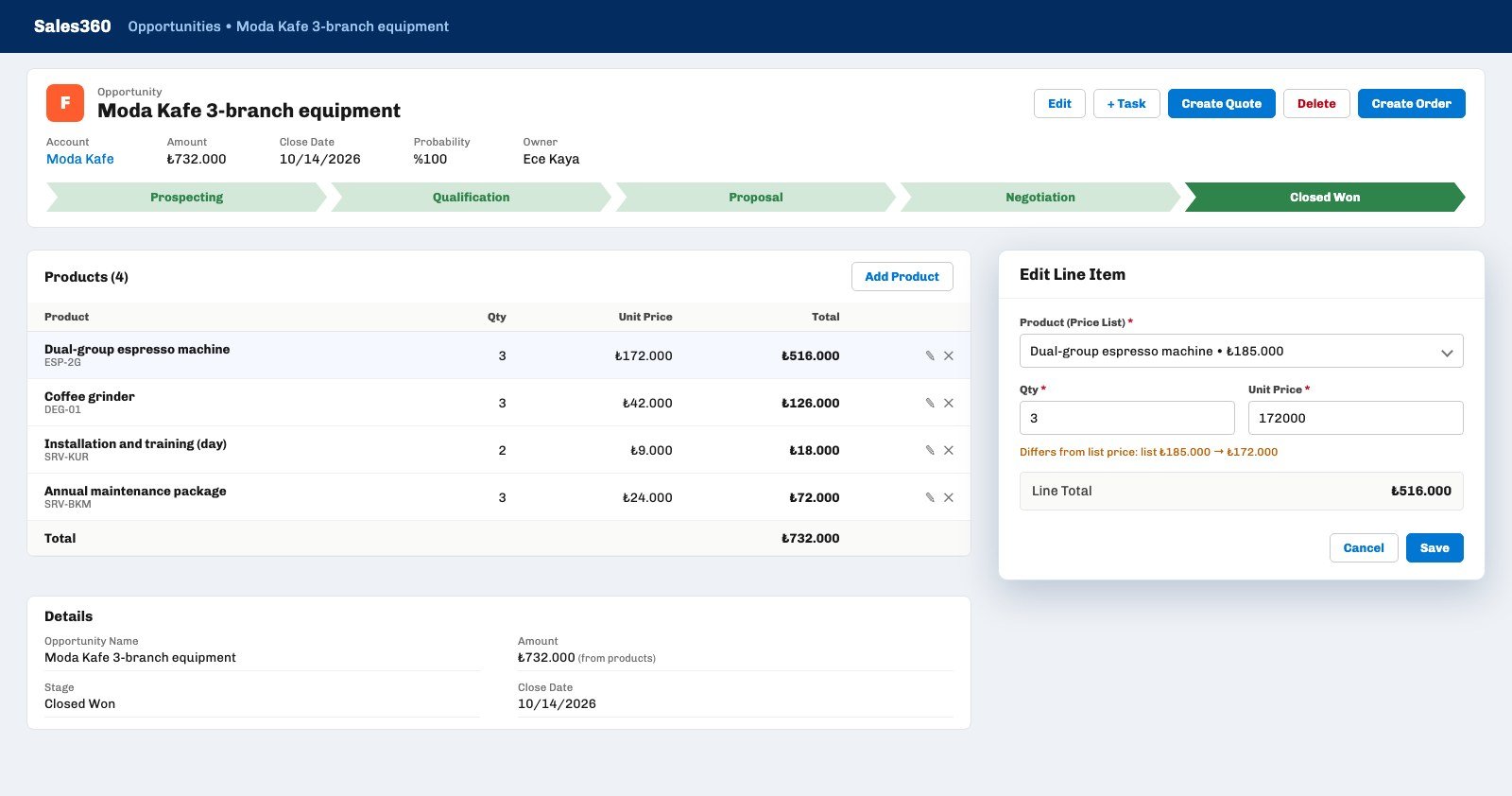Screen dimensions: 1512x796
Task: Click the Close Date 10/14/2026 in Details
Action: pyautogui.click(x=557, y=703)
